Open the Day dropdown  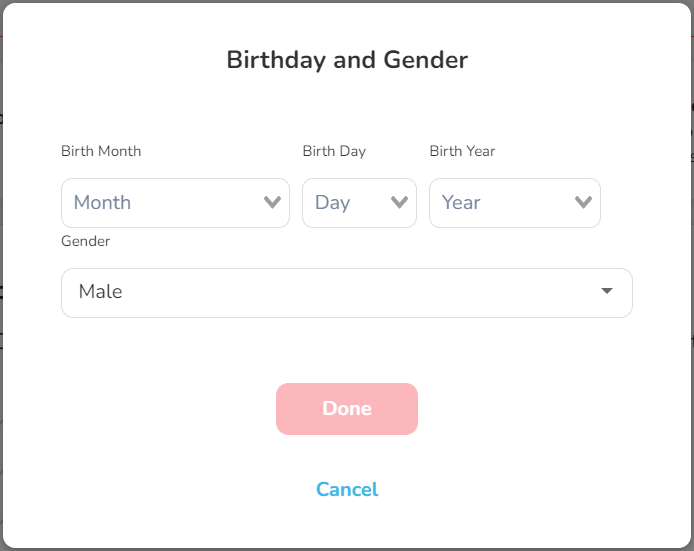click(359, 203)
